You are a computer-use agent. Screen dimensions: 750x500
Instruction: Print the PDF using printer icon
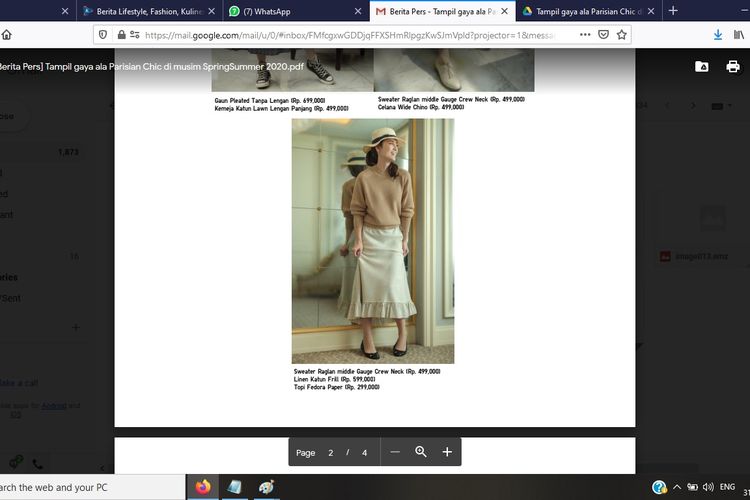pyautogui.click(x=732, y=67)
